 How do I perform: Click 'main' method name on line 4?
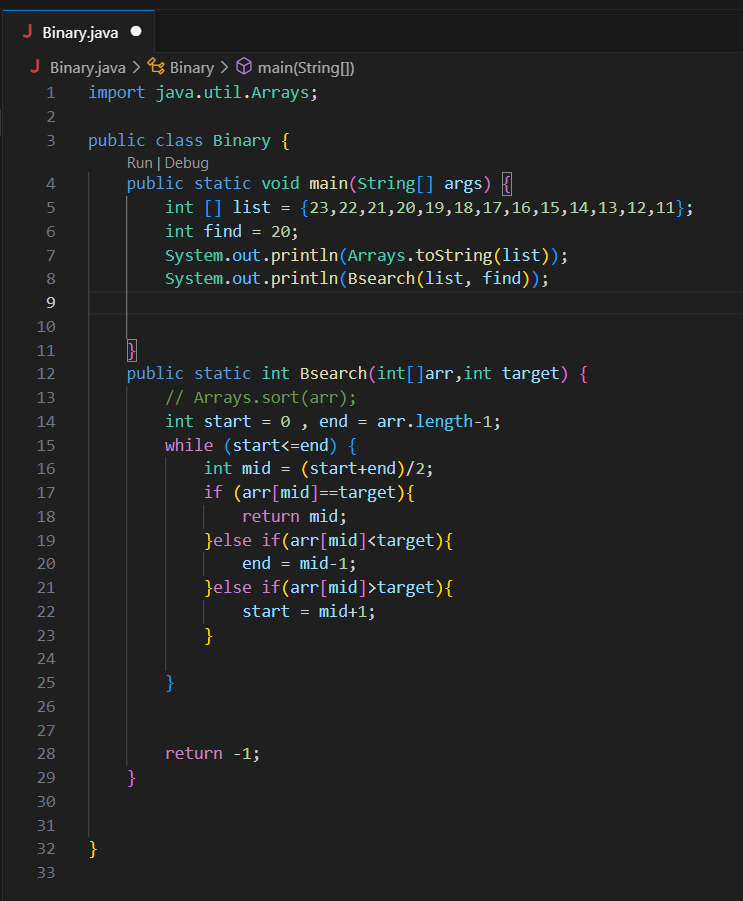[x=328, y=183]
